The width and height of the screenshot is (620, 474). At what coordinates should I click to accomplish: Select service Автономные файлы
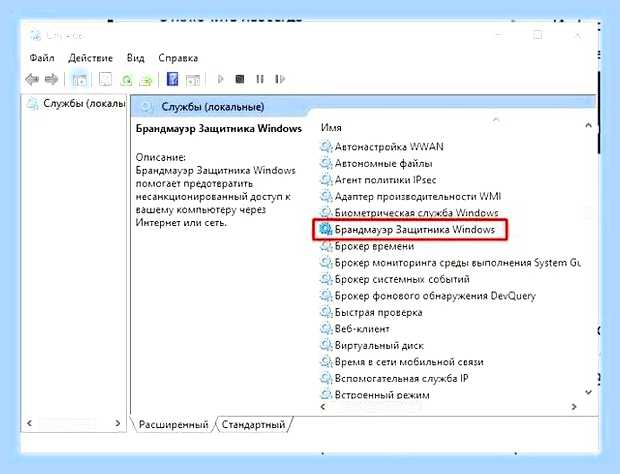[384, 164]
